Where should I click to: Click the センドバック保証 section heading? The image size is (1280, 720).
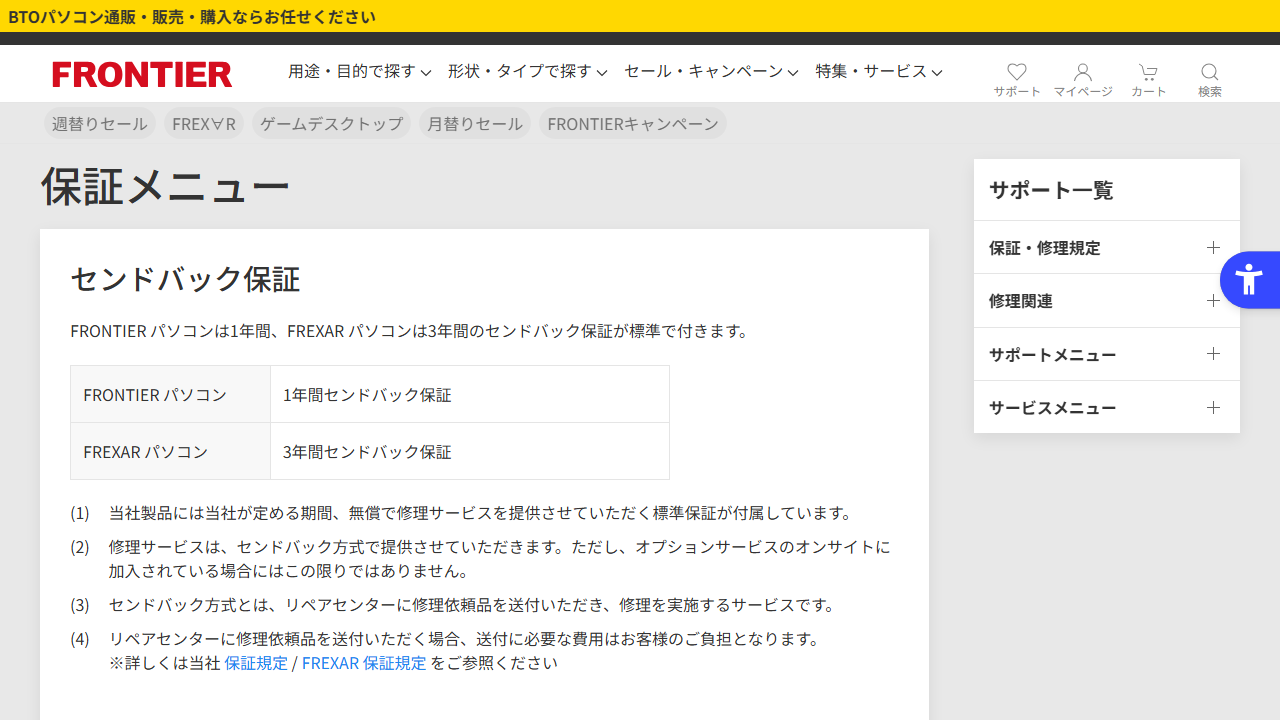185,279
